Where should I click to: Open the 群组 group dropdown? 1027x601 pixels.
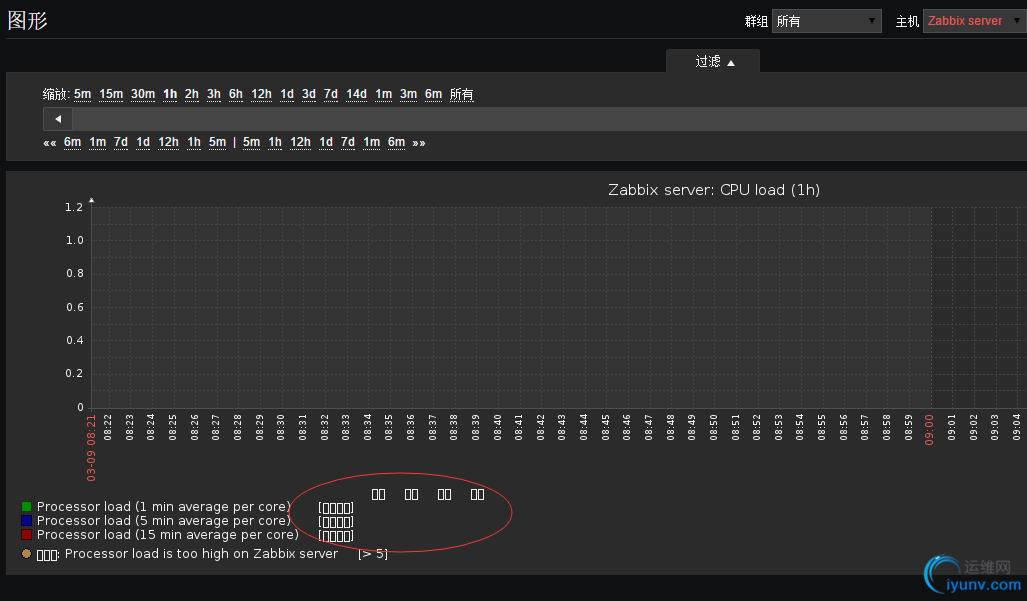(x=827, y=21)
